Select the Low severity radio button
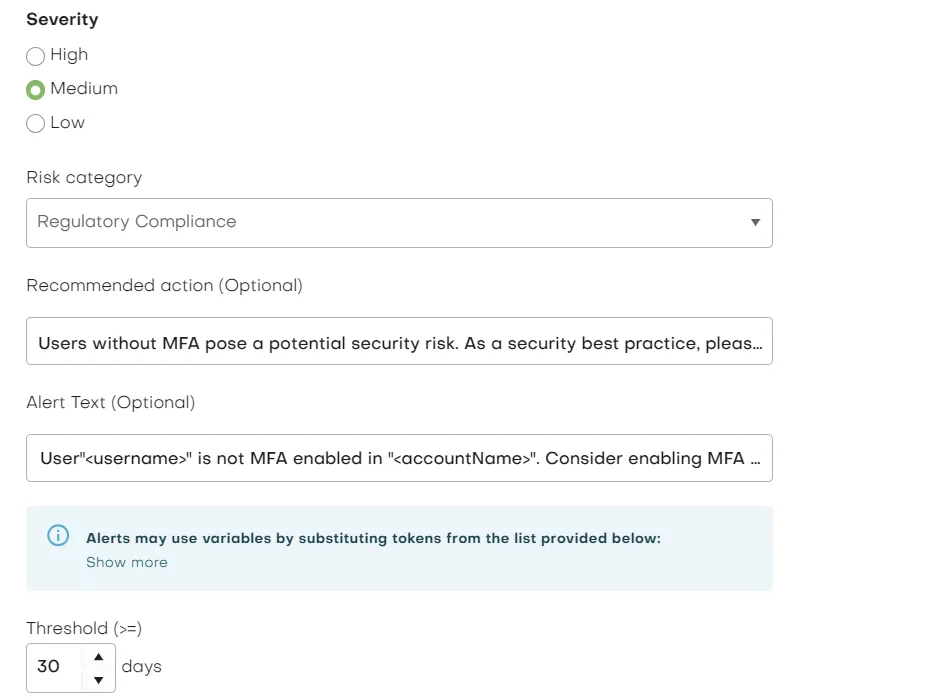The width and height of the screenshot is (946, 699). point(35,123)
